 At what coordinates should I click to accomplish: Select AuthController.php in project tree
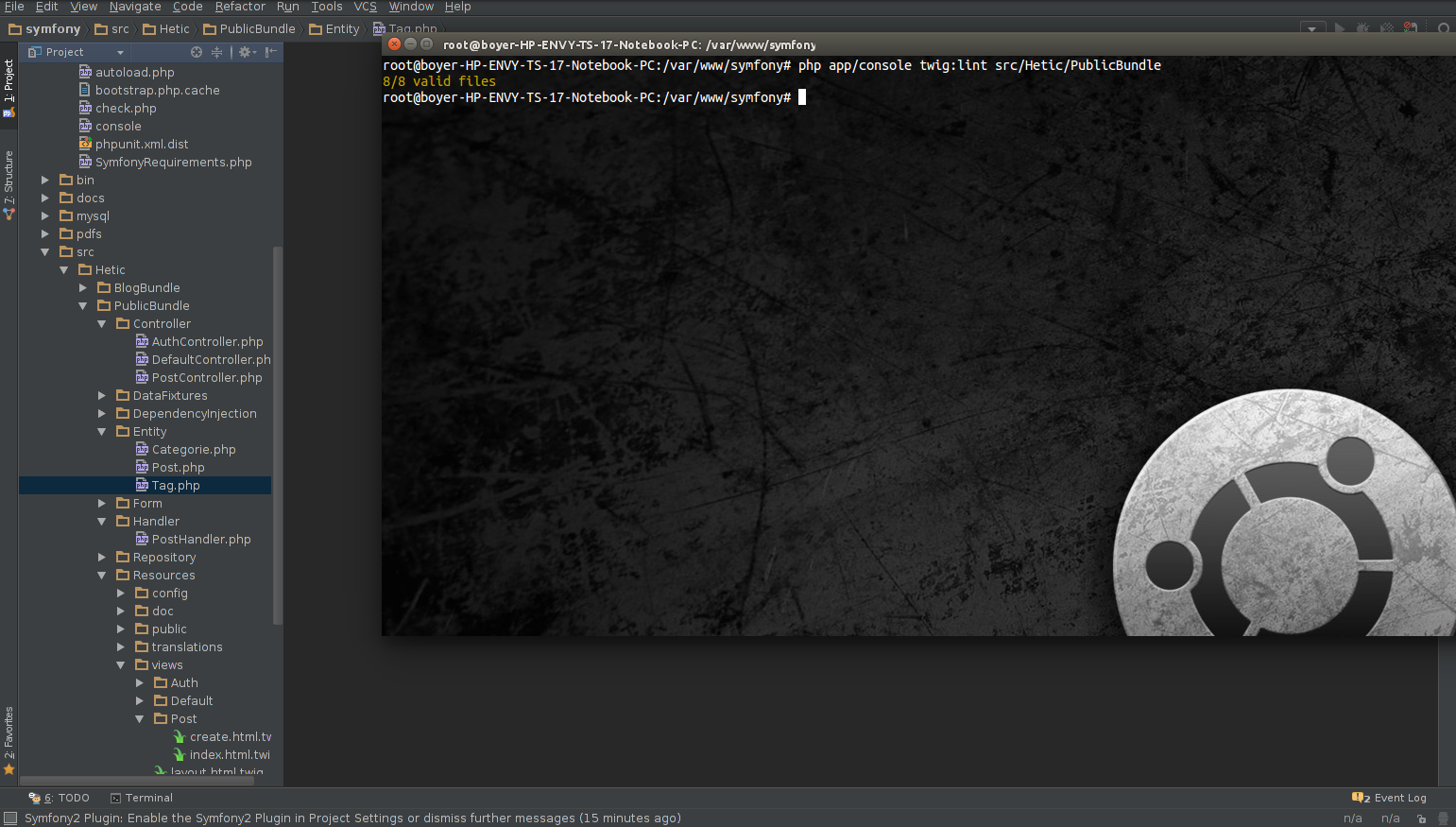(x=199, y=341)
